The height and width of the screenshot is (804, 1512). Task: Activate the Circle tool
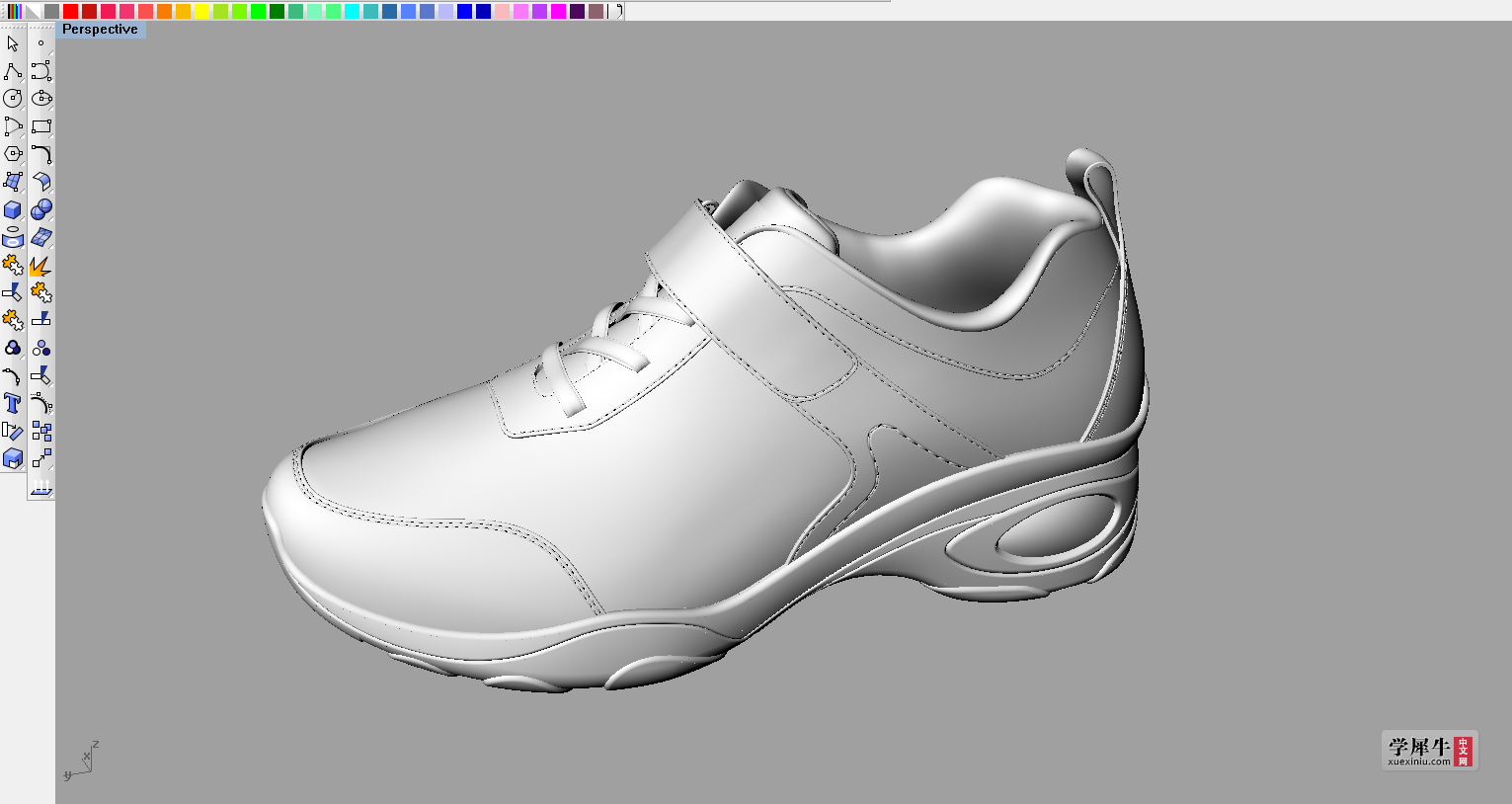point(13,99)
